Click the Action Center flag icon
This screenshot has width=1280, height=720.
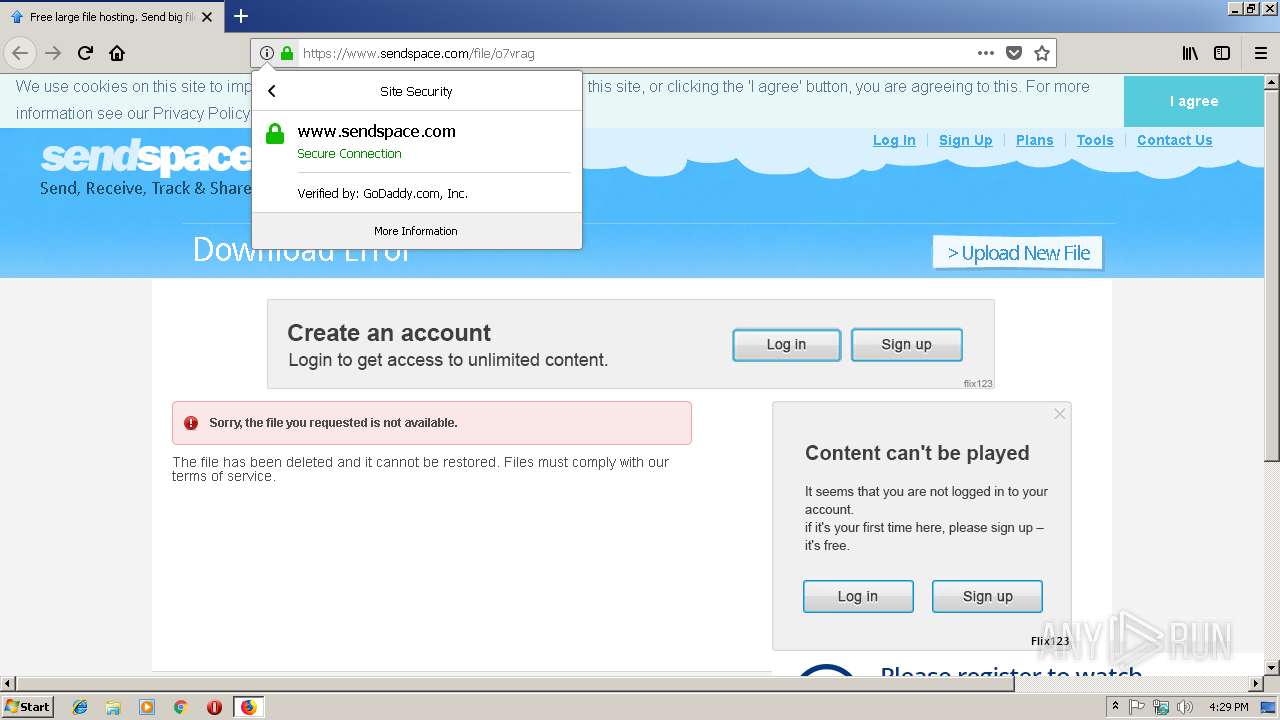pos(1137,707)
